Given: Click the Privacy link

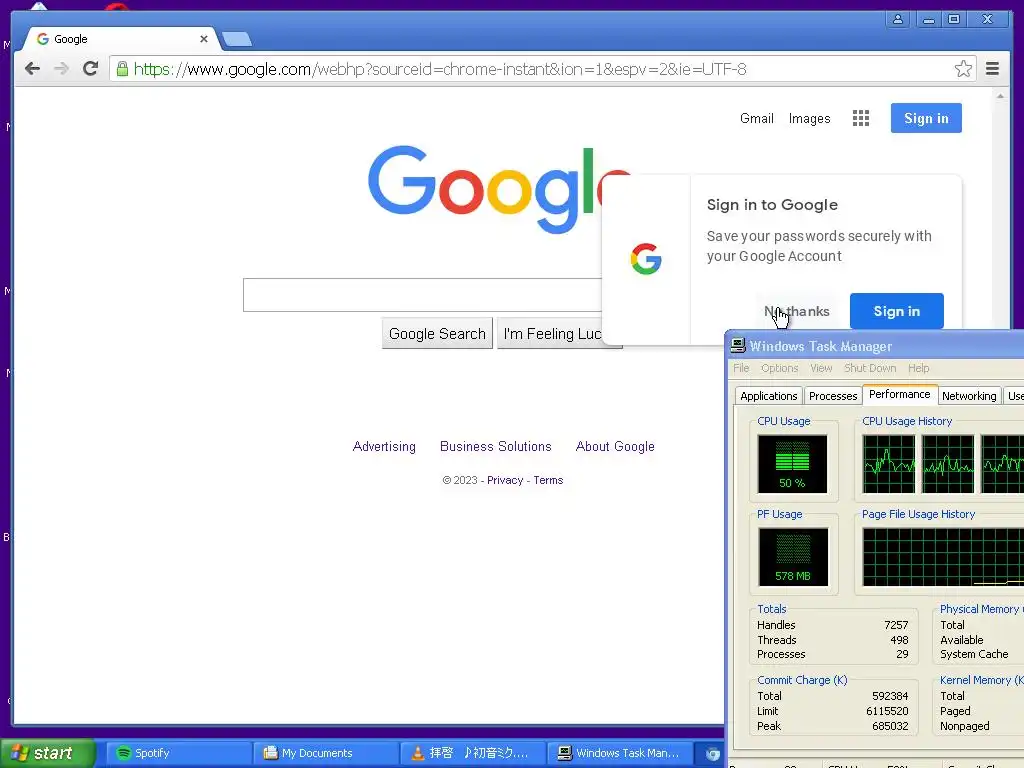Looking at the screenshot, I should 505,480.
